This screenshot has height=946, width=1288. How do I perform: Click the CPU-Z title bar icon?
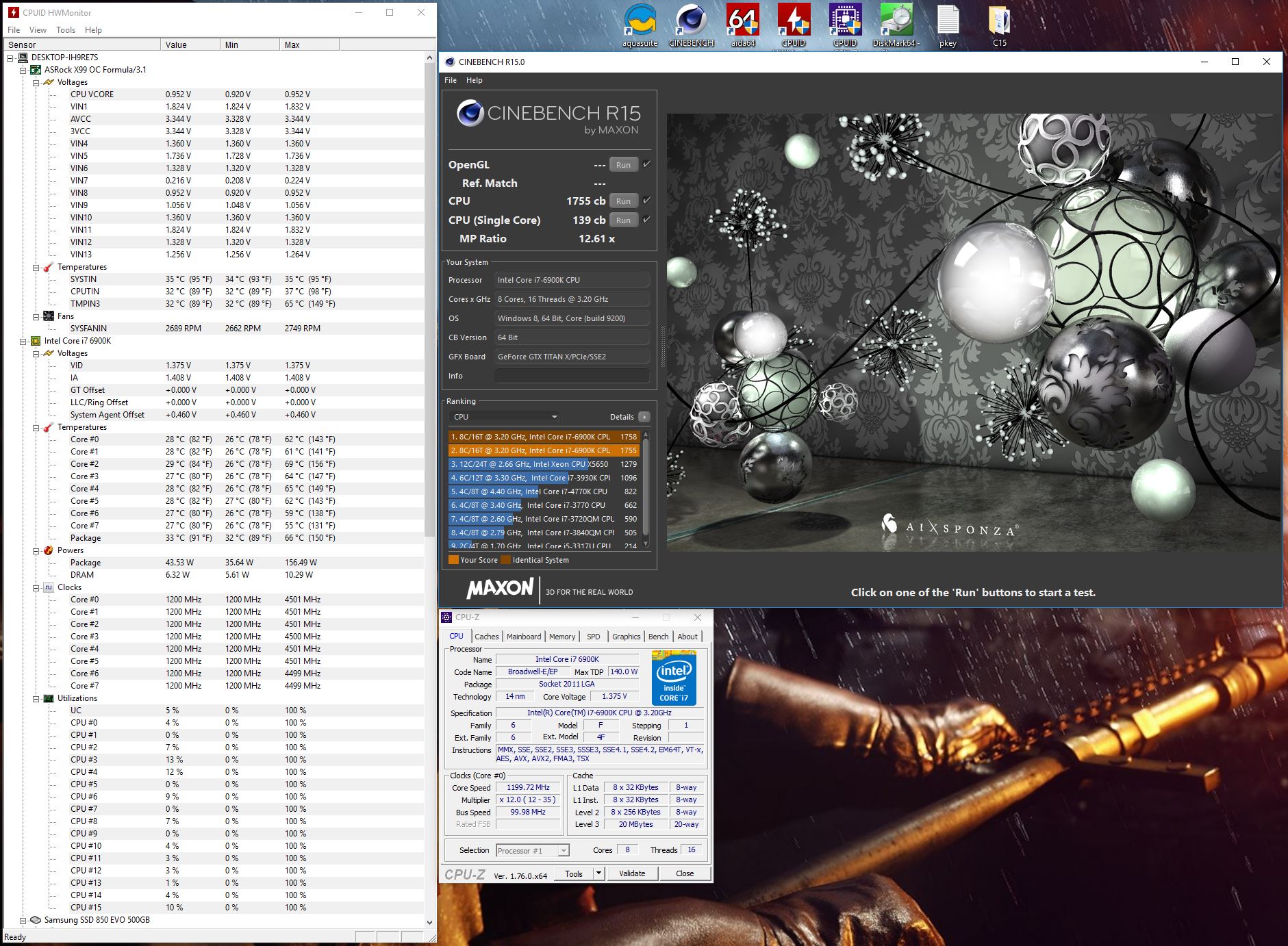pos(446,617)
